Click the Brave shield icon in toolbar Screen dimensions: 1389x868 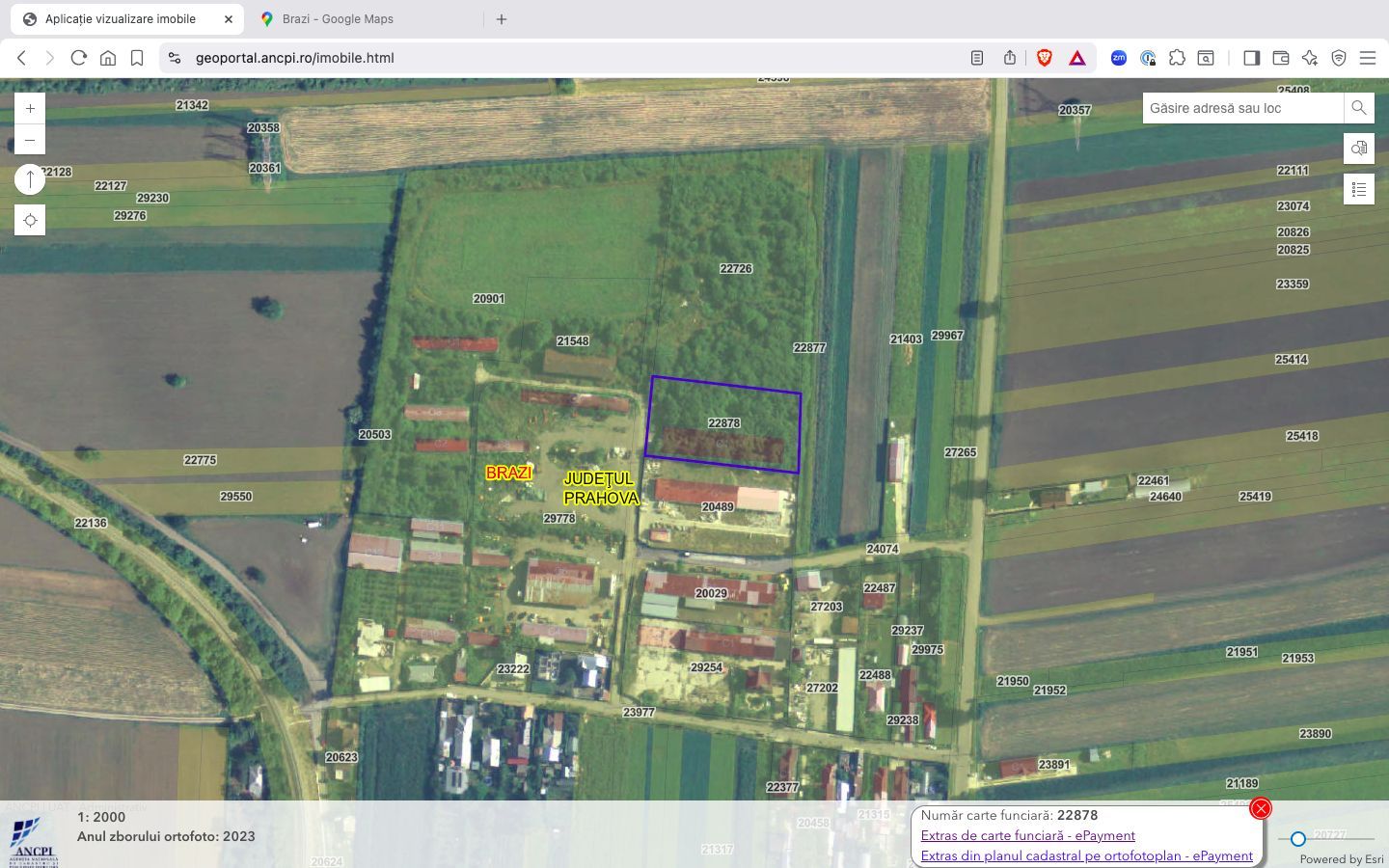coord(1044,58)
